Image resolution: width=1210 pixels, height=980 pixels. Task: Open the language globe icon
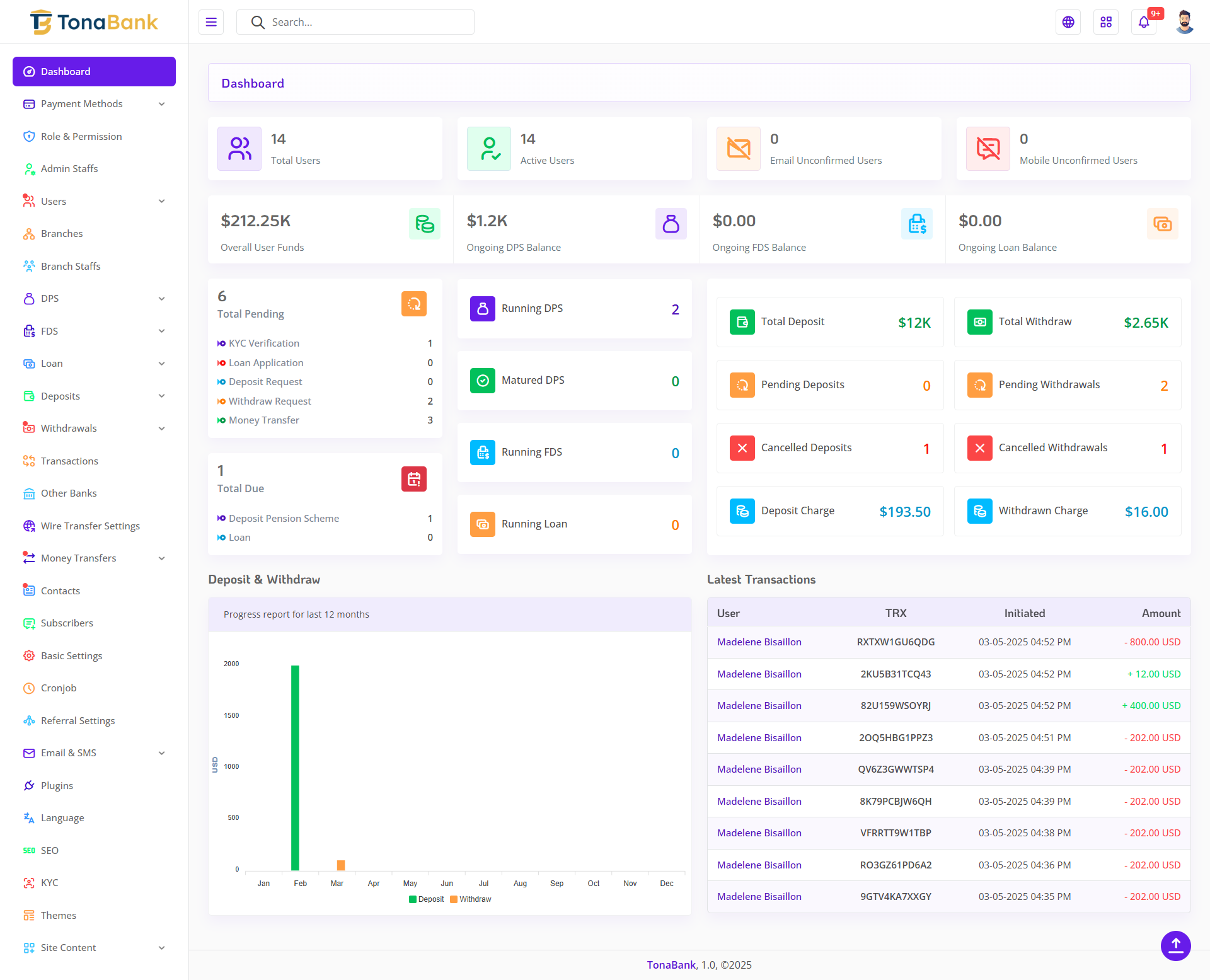pyautogui.click(x=1068, y=22)
